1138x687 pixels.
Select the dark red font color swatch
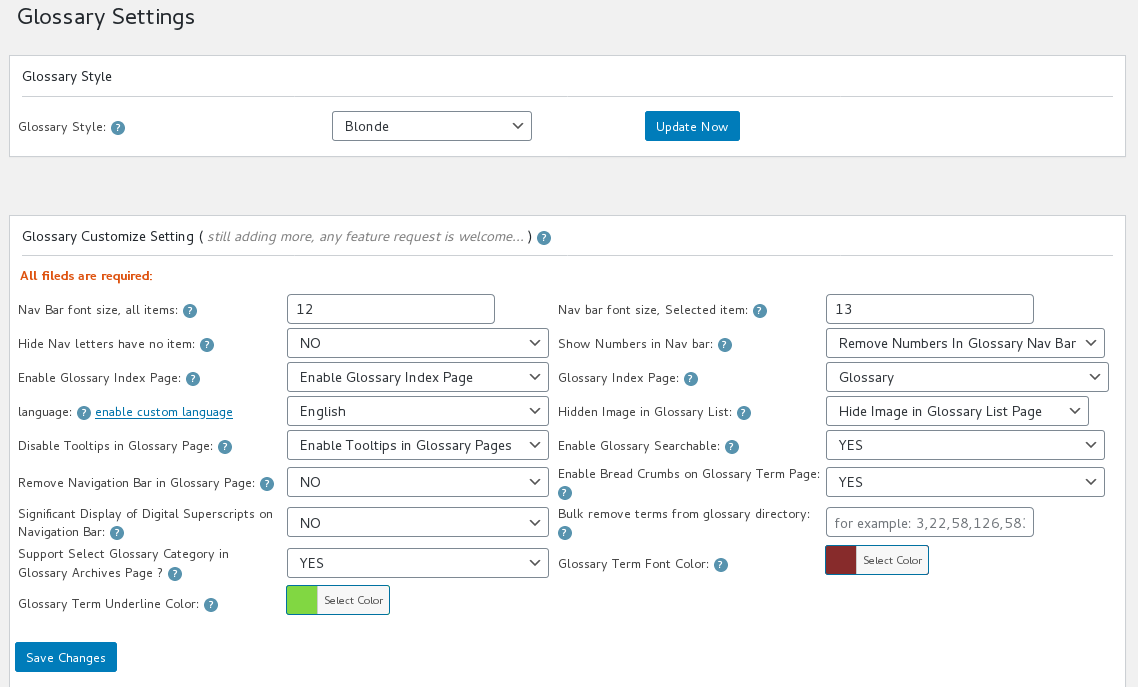click(x=841, y=560)
